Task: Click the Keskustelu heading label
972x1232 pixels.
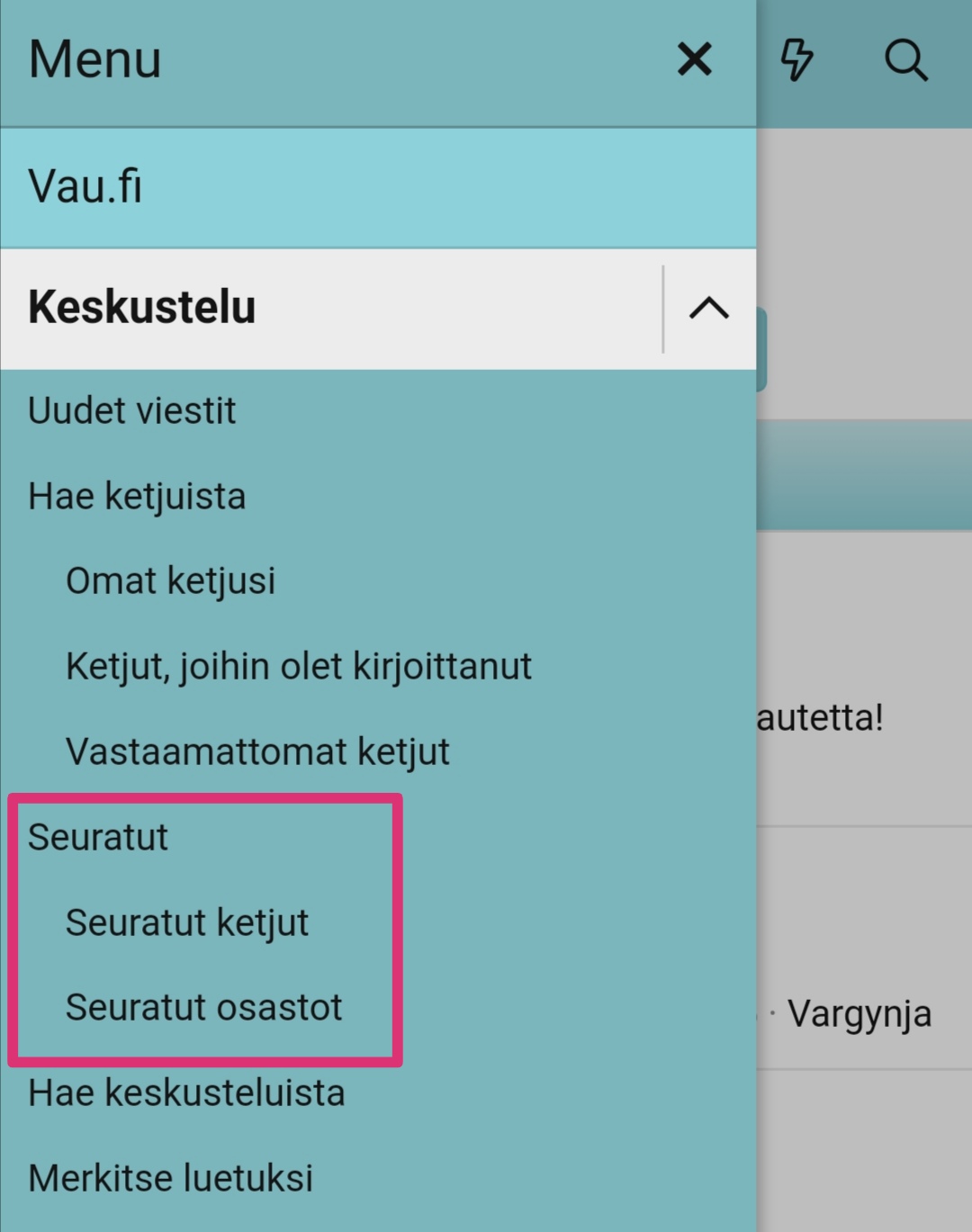Action: click(x=140, y=307)
